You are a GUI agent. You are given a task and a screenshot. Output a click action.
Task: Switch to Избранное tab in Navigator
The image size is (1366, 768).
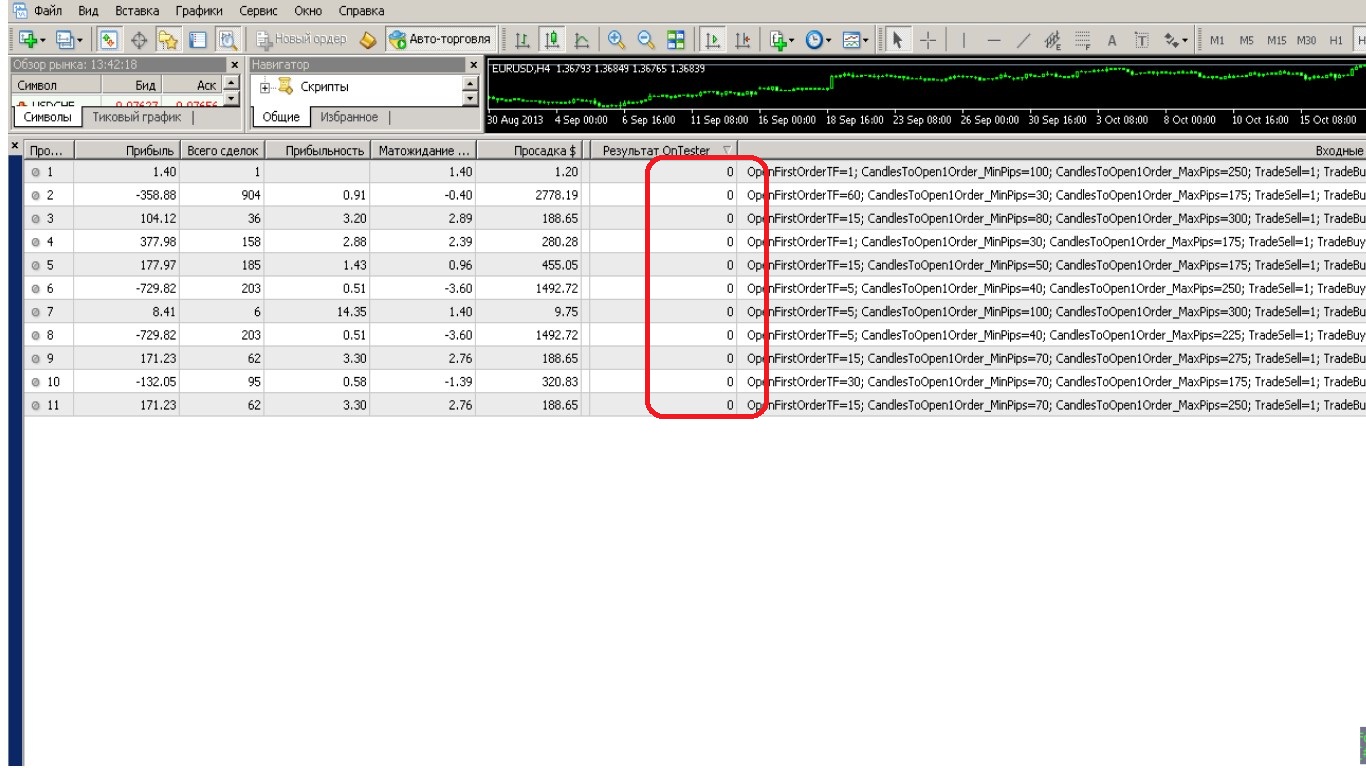(349, 117)
